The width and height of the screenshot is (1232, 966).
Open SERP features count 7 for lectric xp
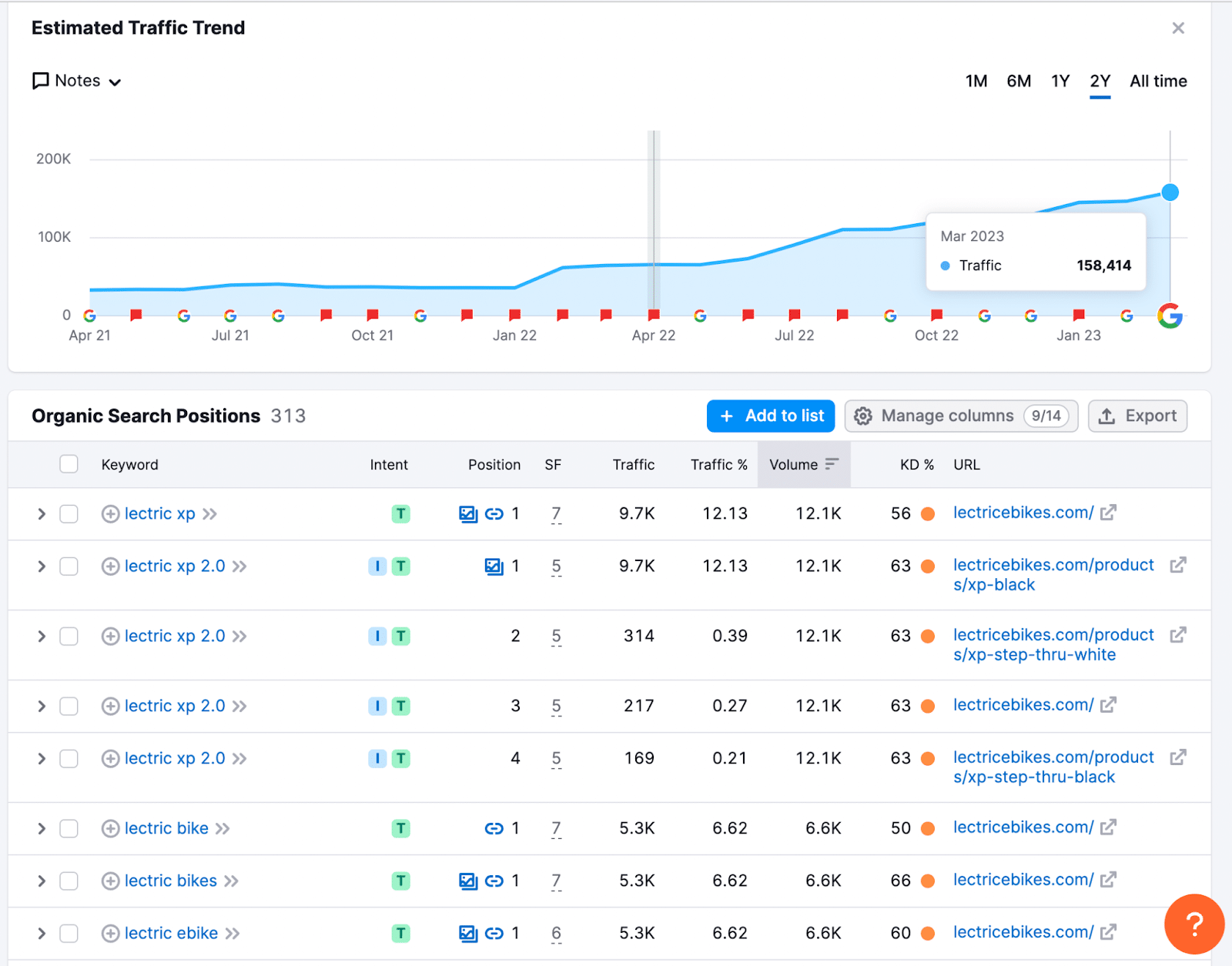pos(556,513)
